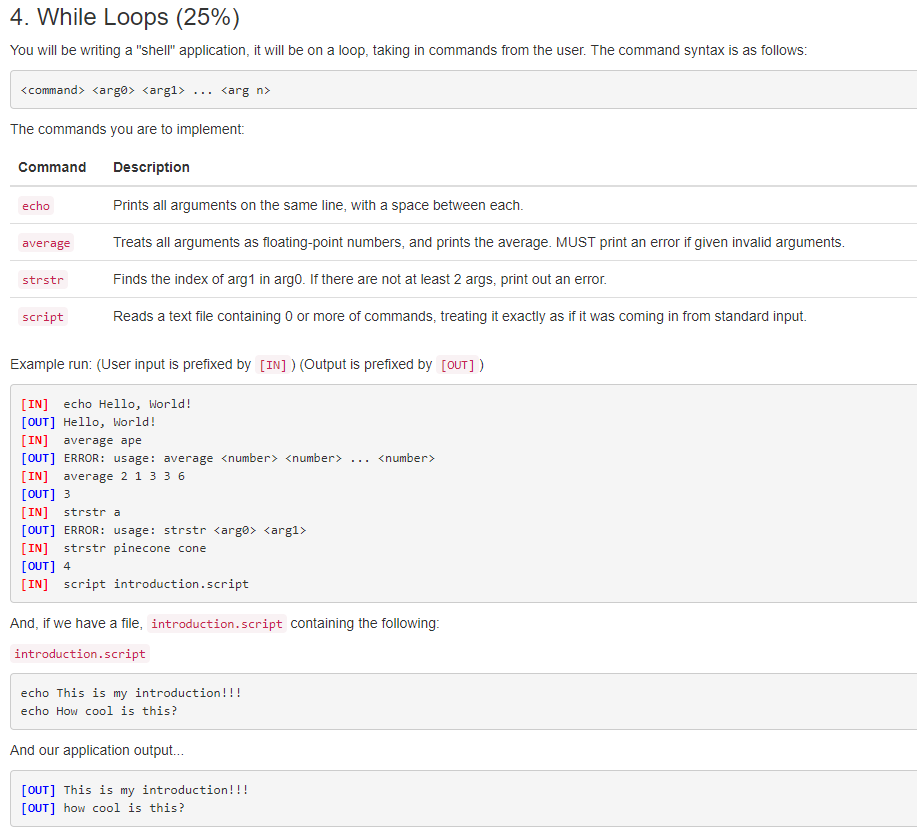The image size is (917, 835).
Task: Click the command syntax code block
Action: (143, 89)
